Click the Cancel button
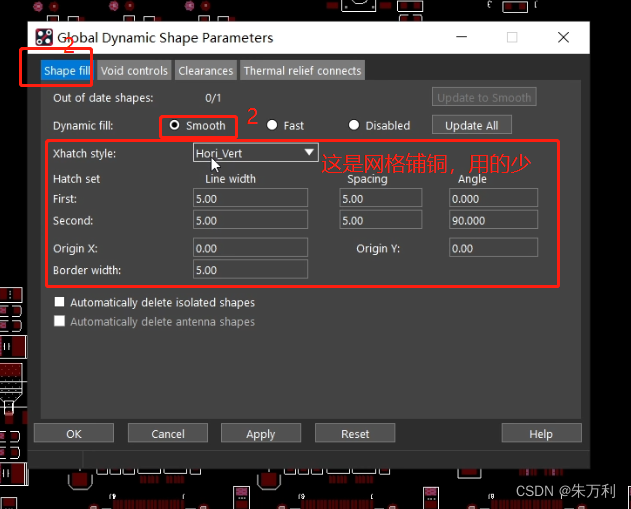 tap(168, 434)
